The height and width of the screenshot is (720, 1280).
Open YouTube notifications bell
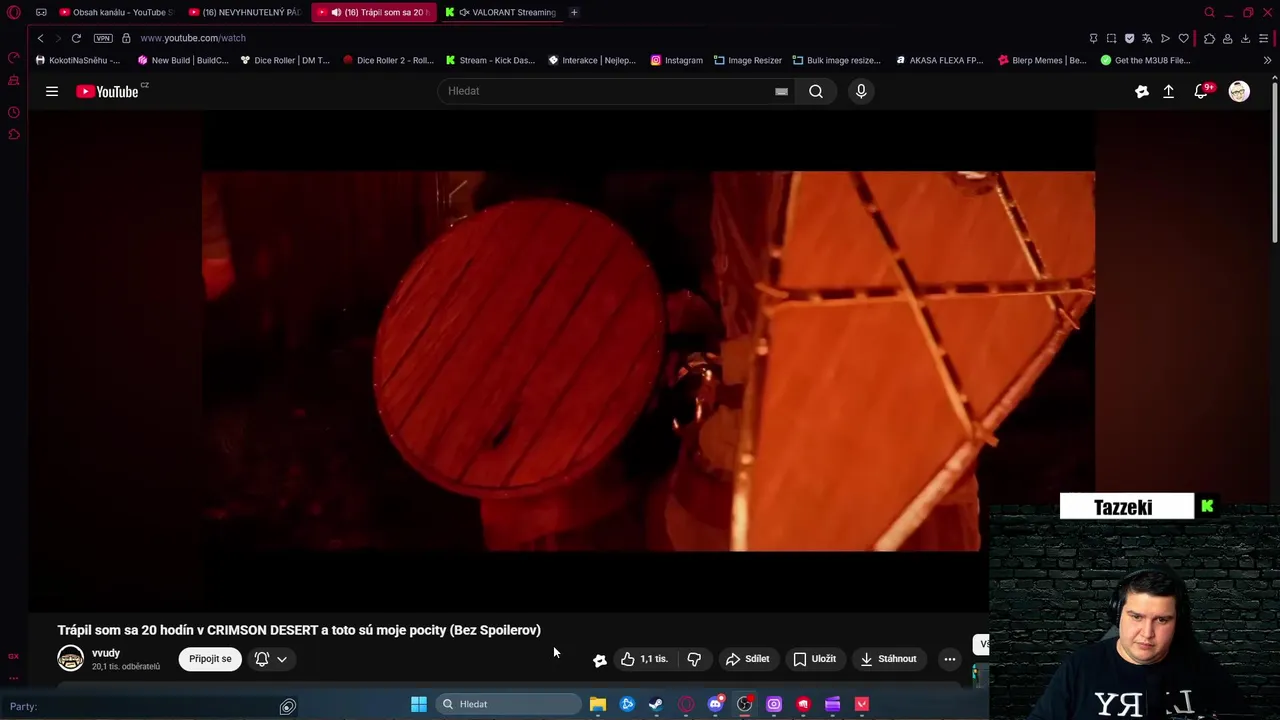[x=1202, y=91]
